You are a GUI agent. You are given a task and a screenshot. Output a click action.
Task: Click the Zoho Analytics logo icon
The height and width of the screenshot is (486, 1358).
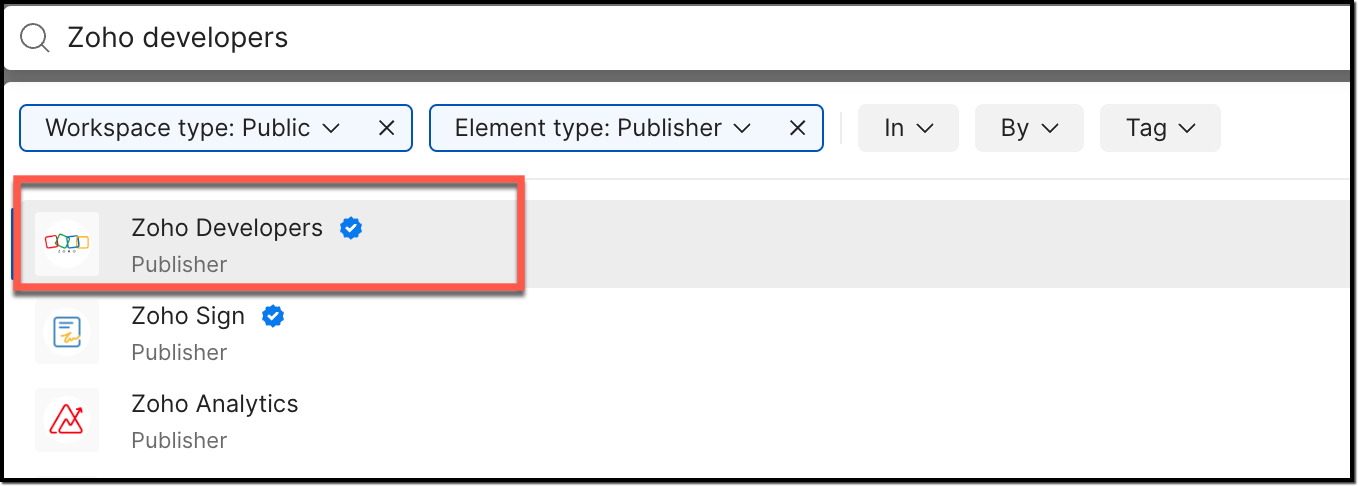[67, 419]
